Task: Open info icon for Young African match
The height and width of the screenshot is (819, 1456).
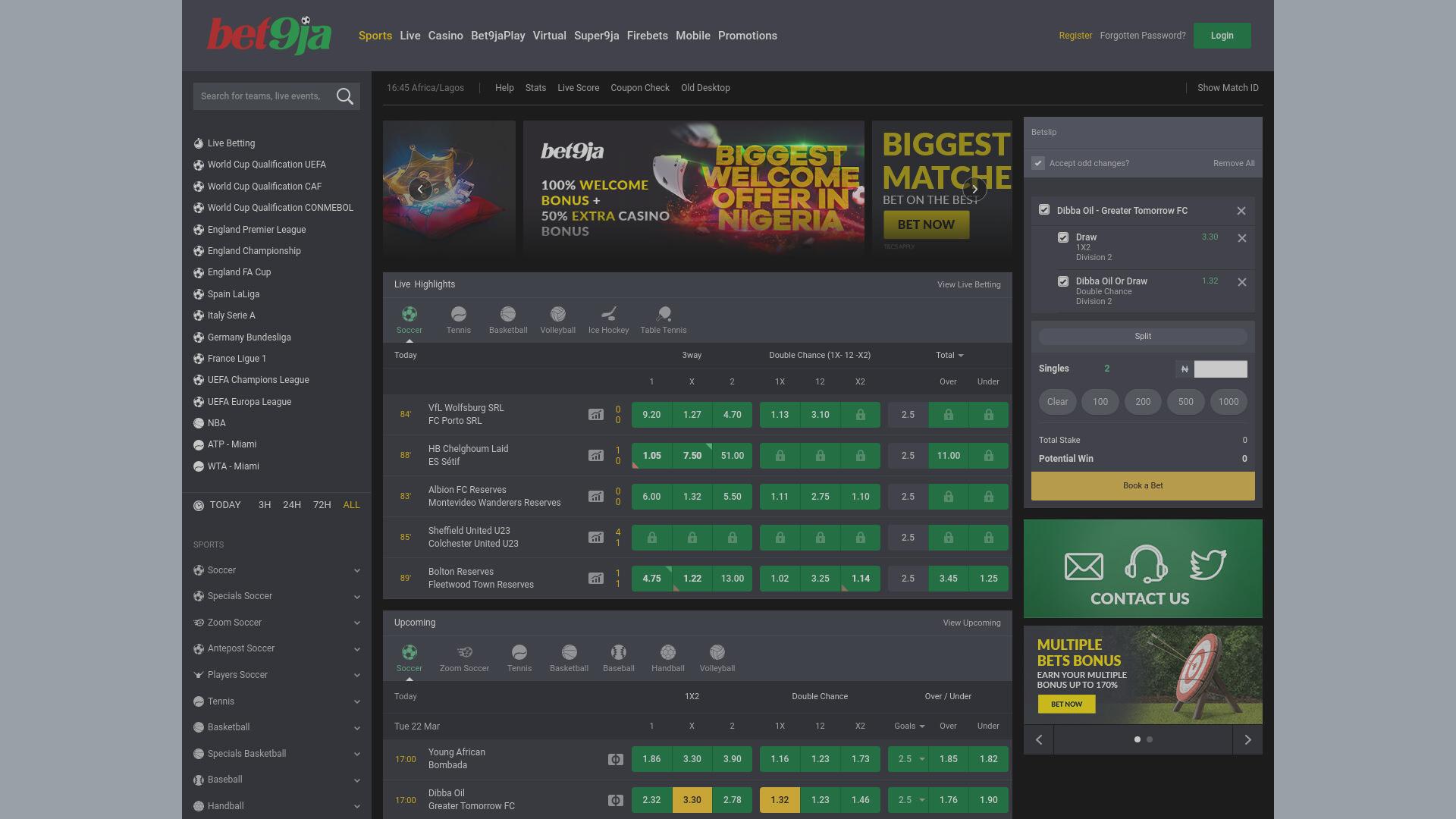Action: 616,759
